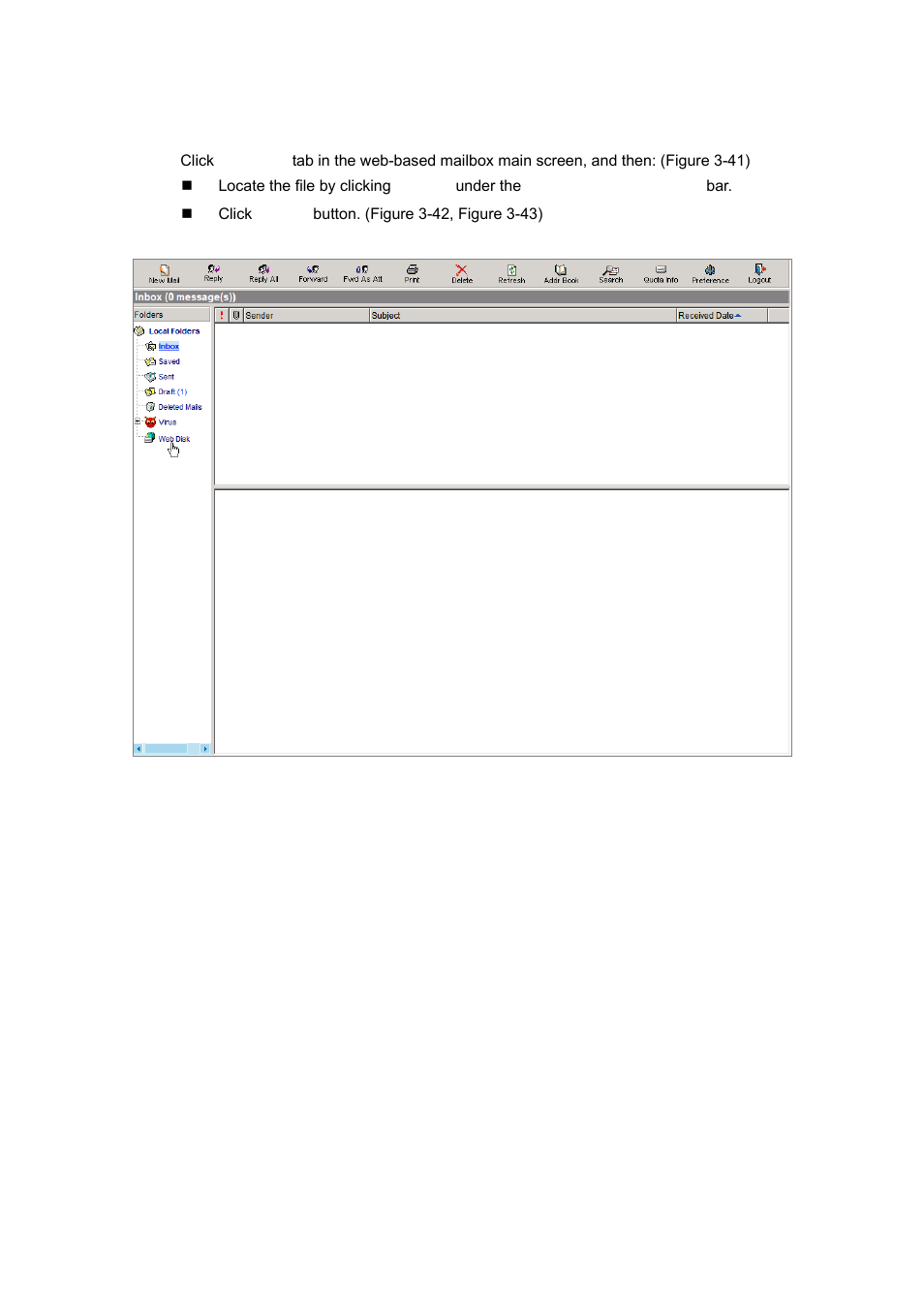
Task: Expand the Virus folder tree node
Action: (138, 421)
